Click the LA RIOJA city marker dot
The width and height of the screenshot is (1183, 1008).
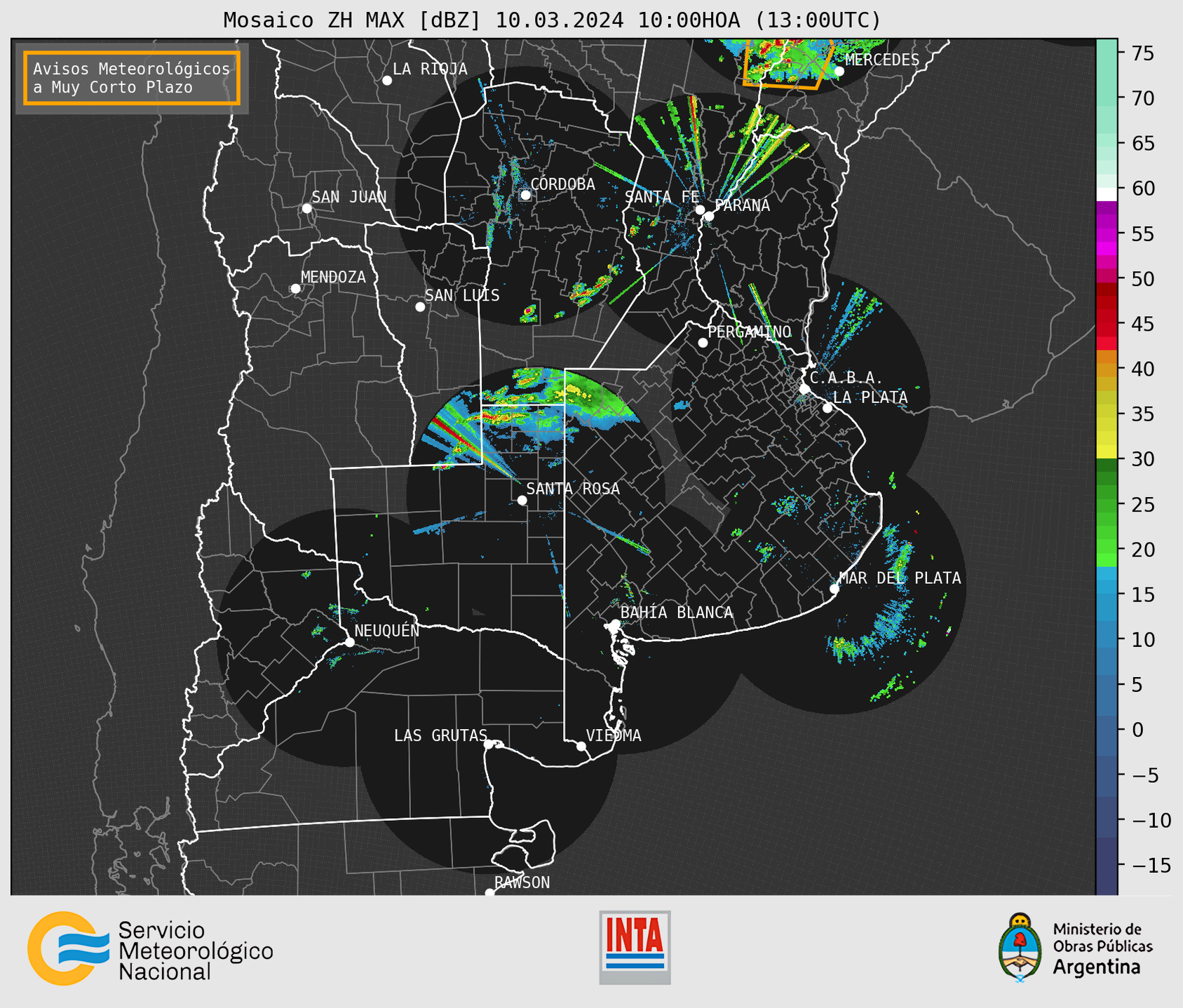click(387, 81)
